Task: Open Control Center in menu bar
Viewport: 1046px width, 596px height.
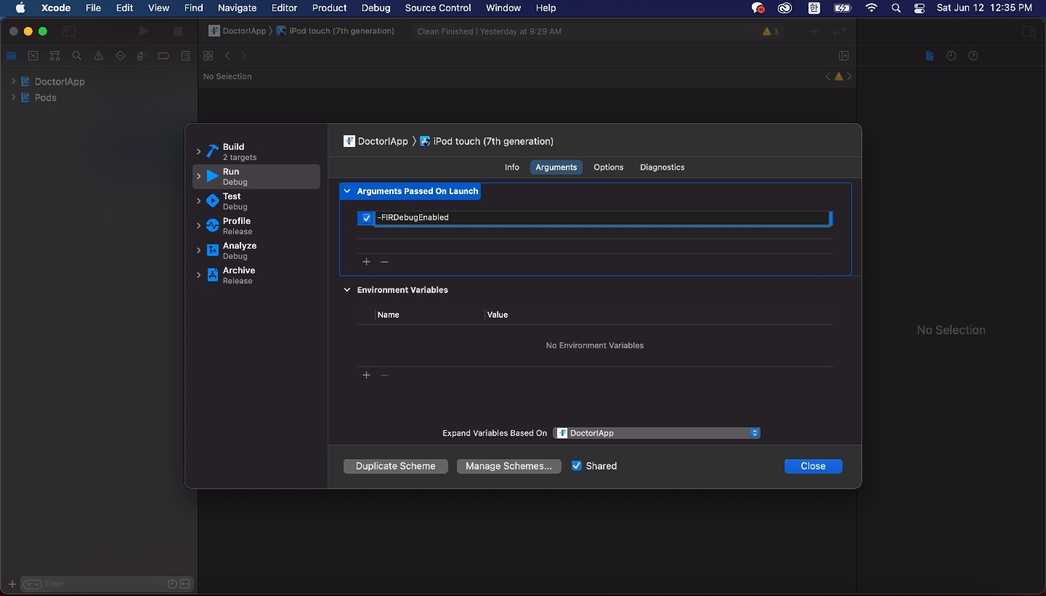Action: click(x=919, y=8)
